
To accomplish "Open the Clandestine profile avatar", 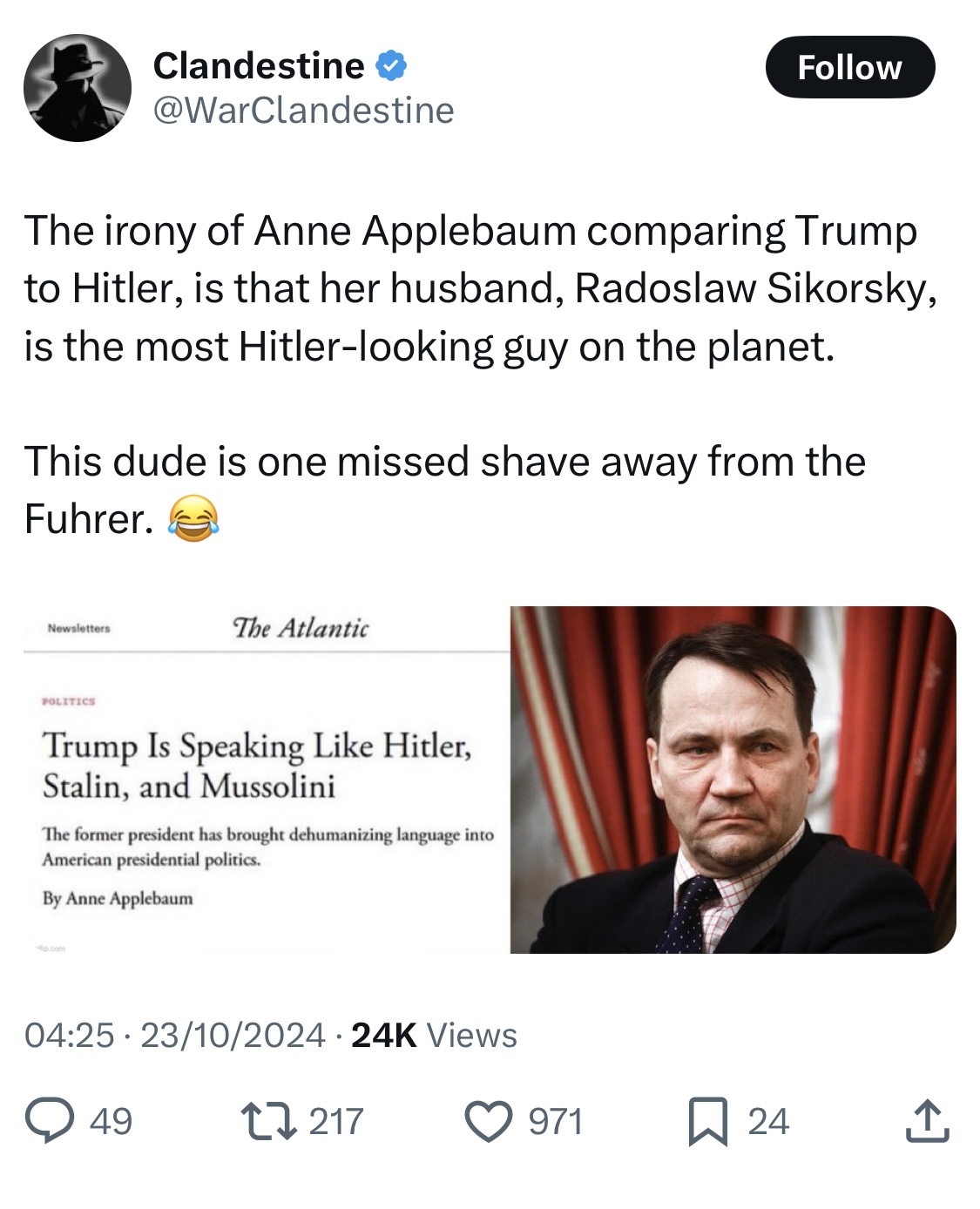I will 78,88.
